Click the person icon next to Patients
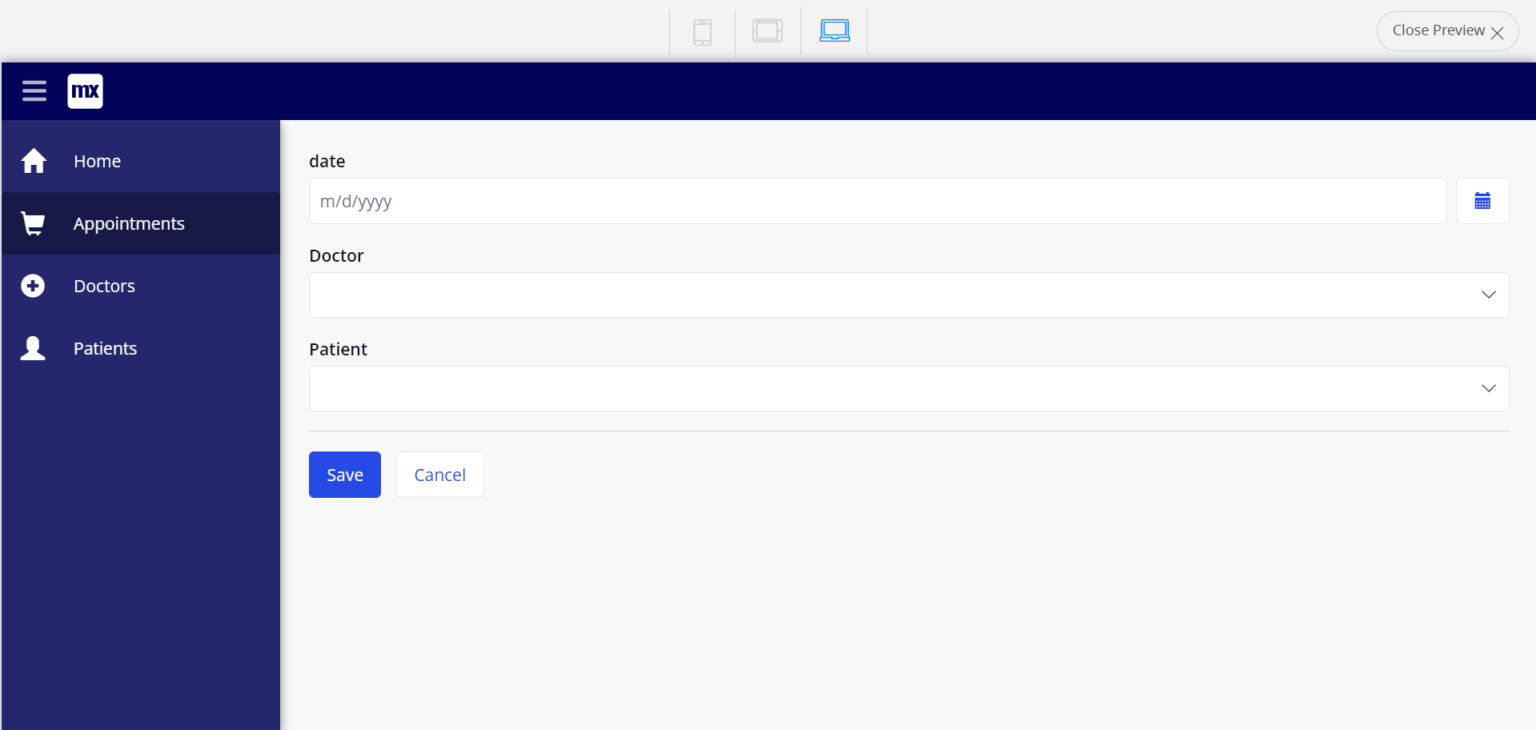 (x=33, y=348)
